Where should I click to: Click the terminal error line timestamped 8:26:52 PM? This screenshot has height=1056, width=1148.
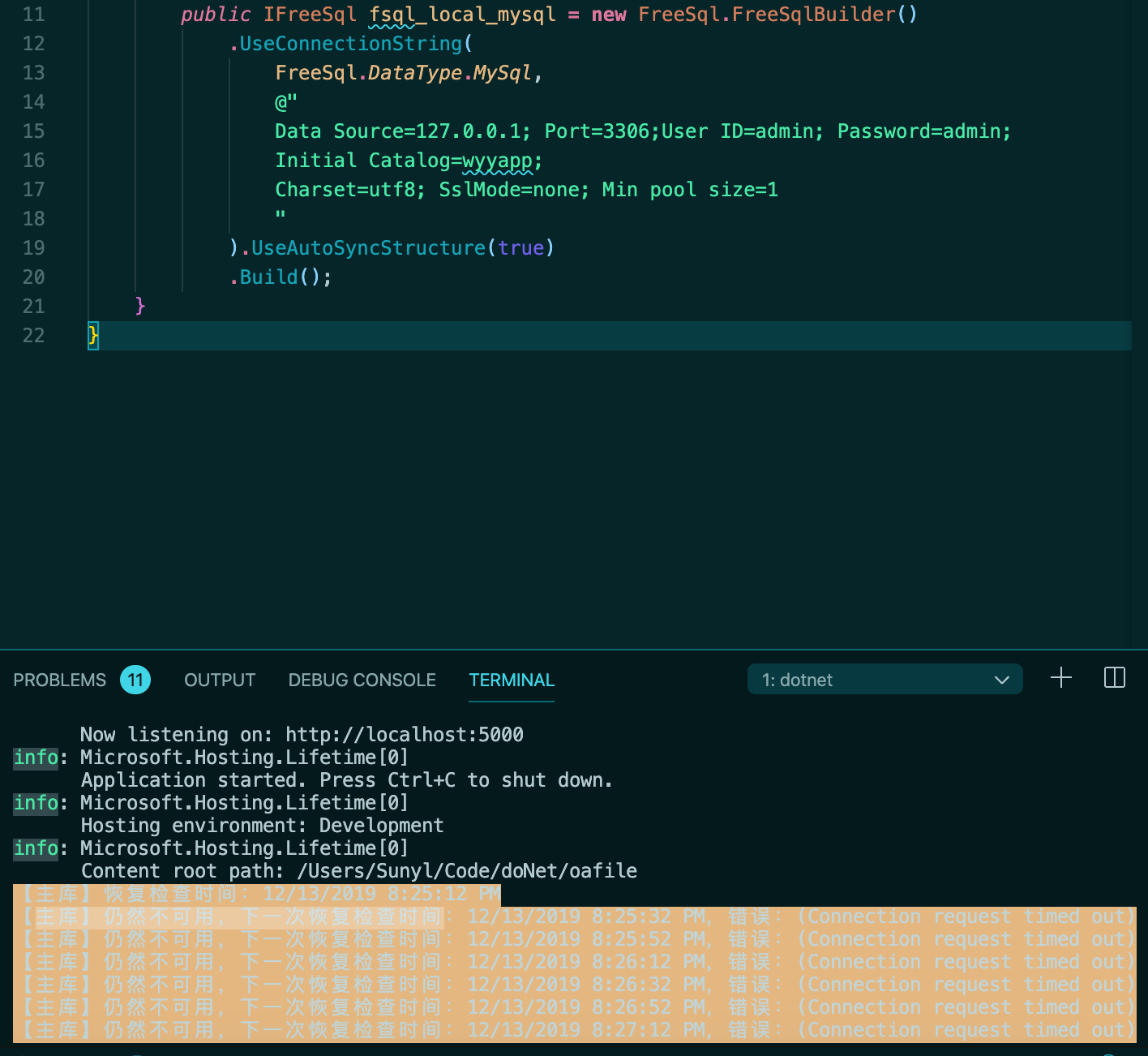click(x=575, y=1007)
